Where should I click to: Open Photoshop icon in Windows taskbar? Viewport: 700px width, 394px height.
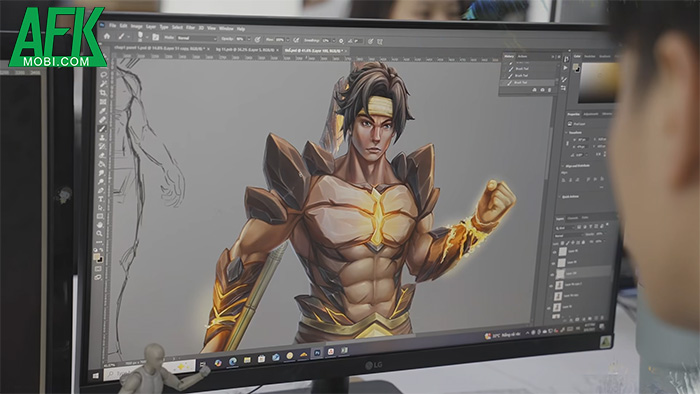317,353
